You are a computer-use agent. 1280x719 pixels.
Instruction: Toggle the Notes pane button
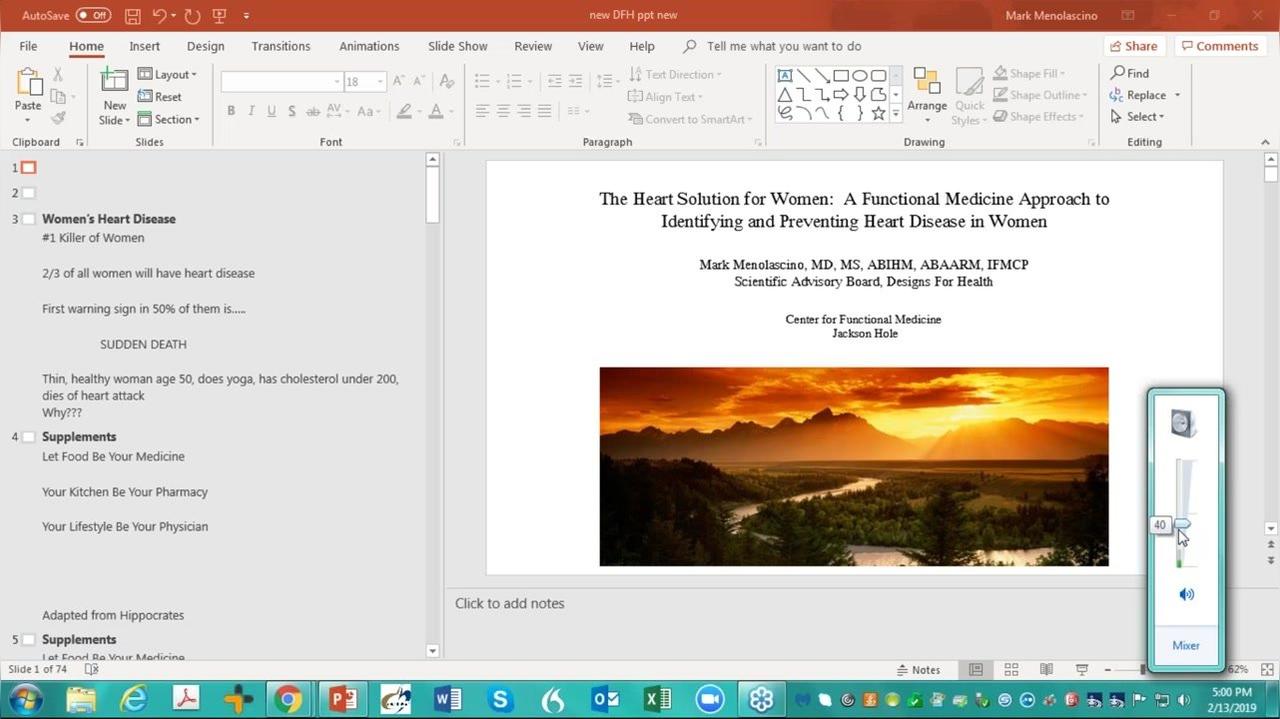pyautogui.click(x=917, y=669)
